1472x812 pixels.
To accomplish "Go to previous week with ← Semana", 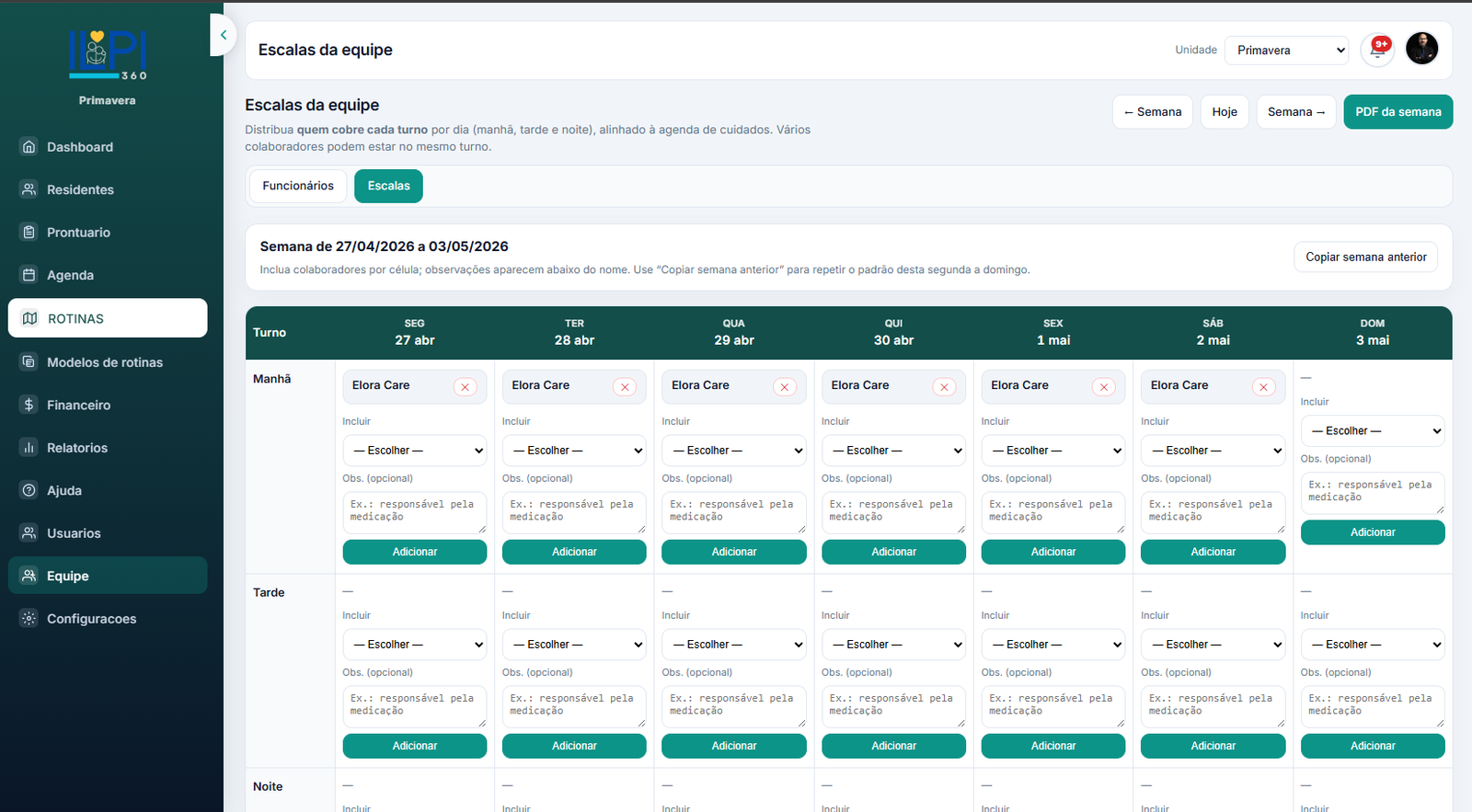I will pos(1153,112).
